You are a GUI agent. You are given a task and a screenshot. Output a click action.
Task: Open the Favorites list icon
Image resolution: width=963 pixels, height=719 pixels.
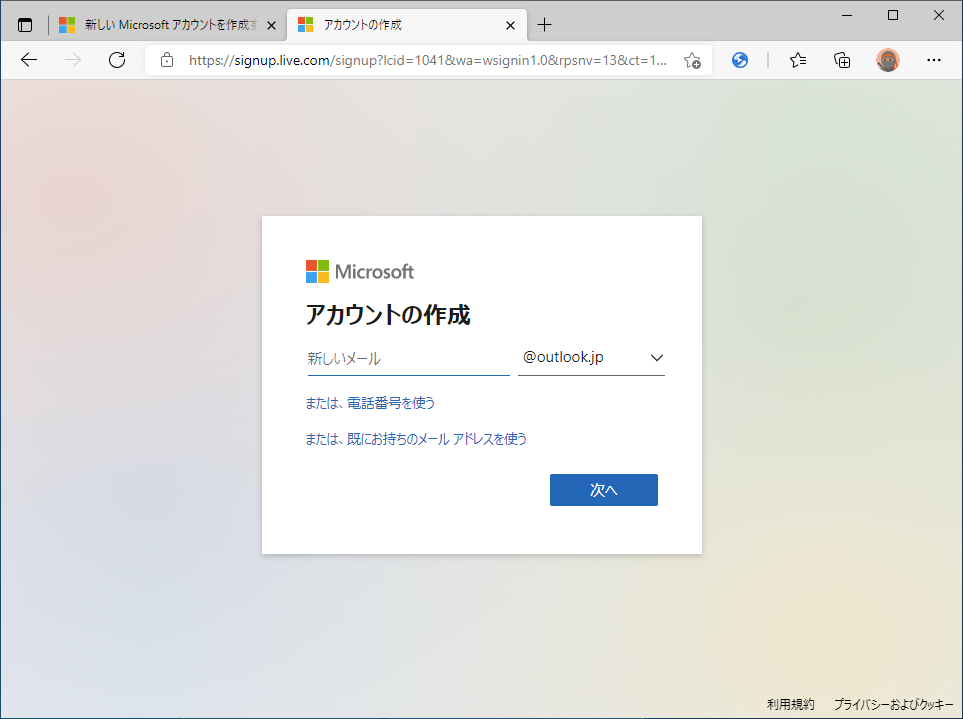[x=798, y=60]
